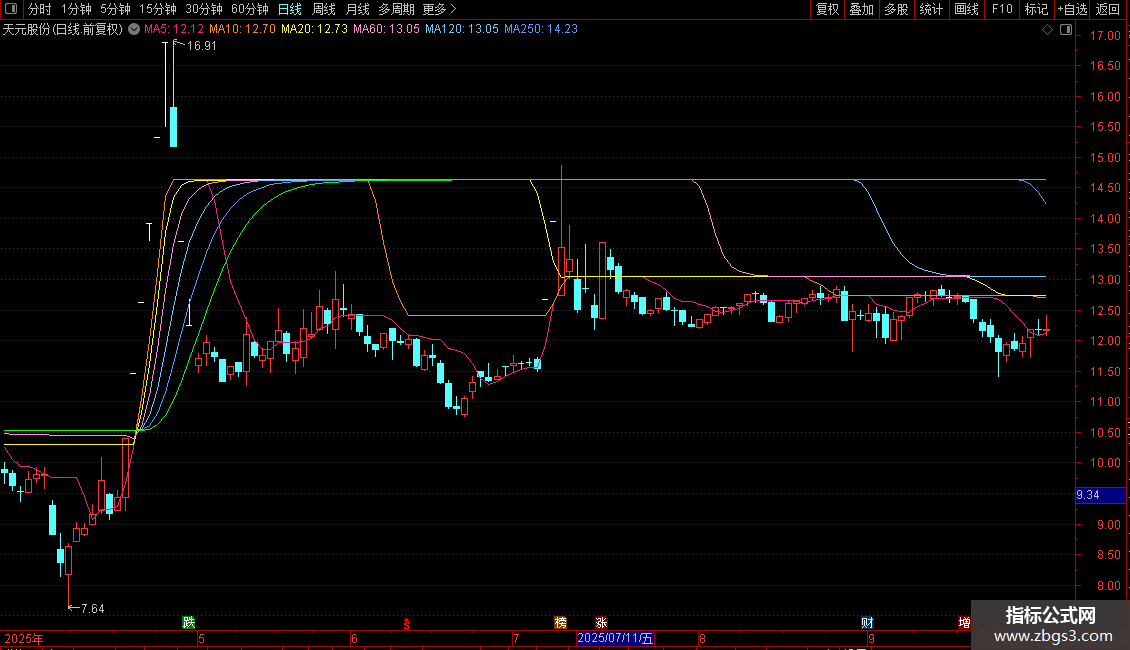Click 返回 to go back

pos(1108,9)
